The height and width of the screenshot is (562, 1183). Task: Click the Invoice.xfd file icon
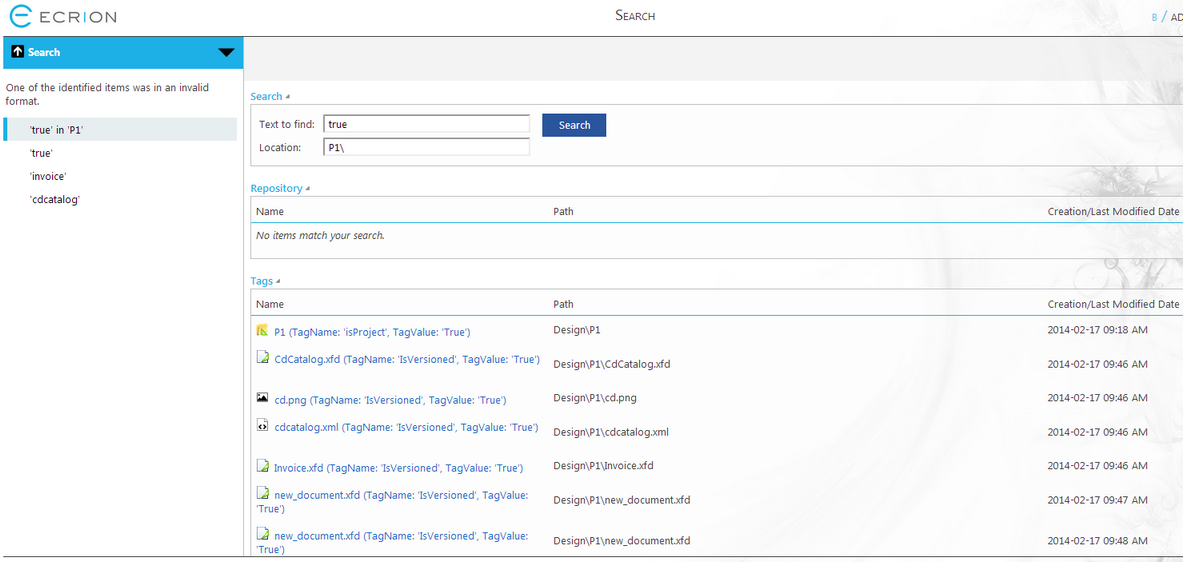[262, 465]
